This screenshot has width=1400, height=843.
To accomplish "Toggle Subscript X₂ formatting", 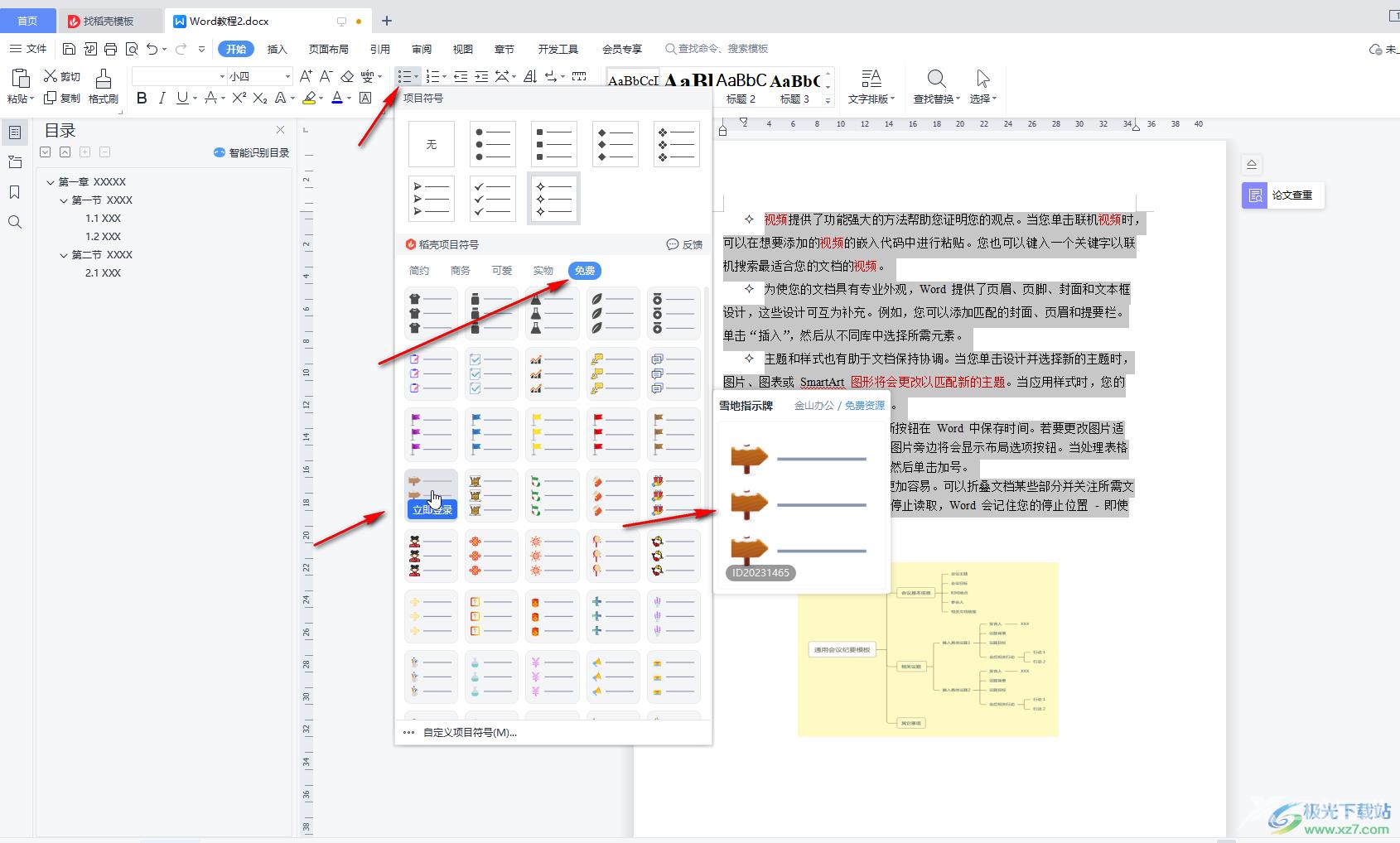I will pyautogui.click(x=260, y=98).
